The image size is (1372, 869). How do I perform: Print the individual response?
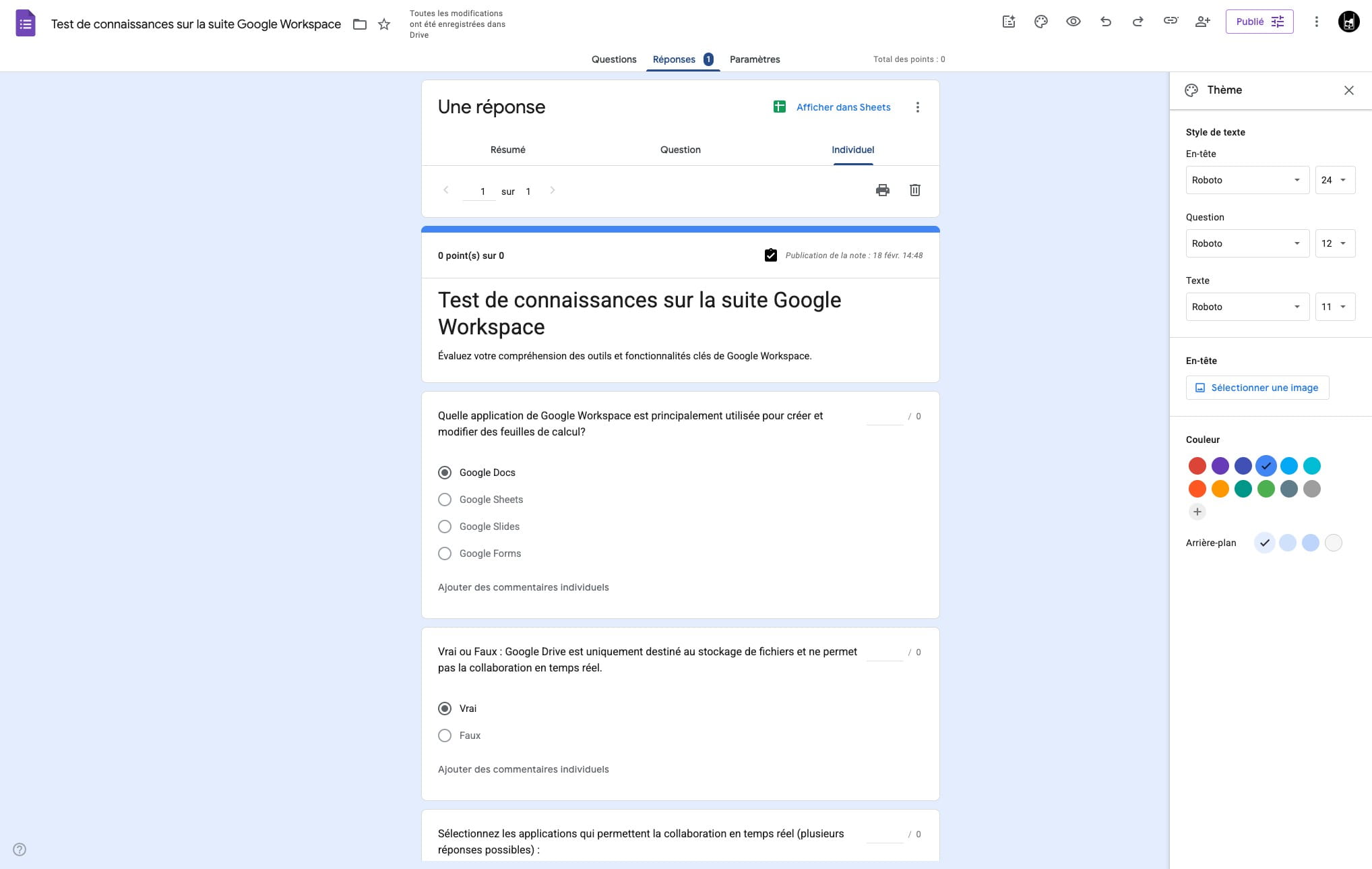[x=883, y=190]
